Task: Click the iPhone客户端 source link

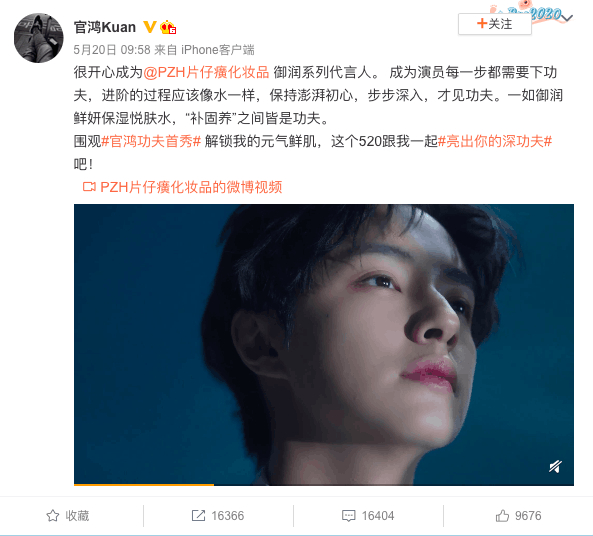Action: tap(217, 50)
